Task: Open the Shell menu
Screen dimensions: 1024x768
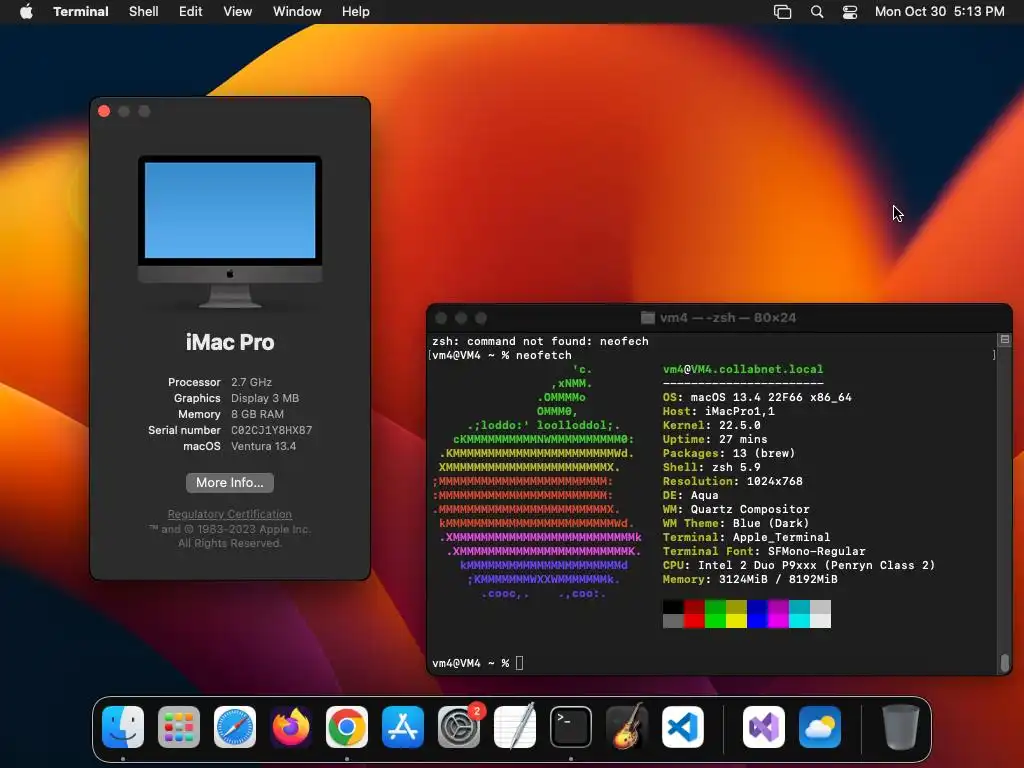Action: [144, 12]
